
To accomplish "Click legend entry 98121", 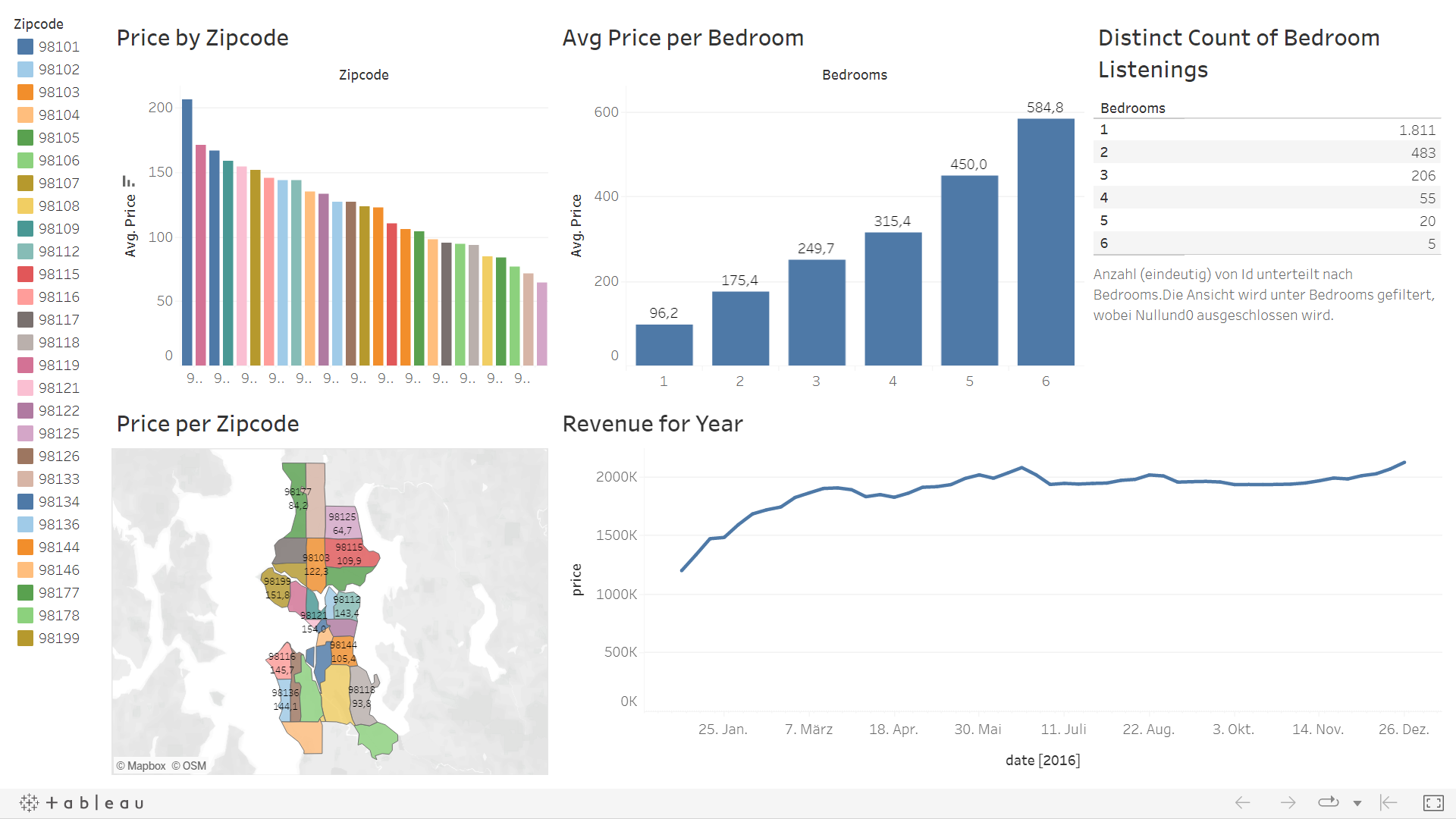I will click(49, 388).
